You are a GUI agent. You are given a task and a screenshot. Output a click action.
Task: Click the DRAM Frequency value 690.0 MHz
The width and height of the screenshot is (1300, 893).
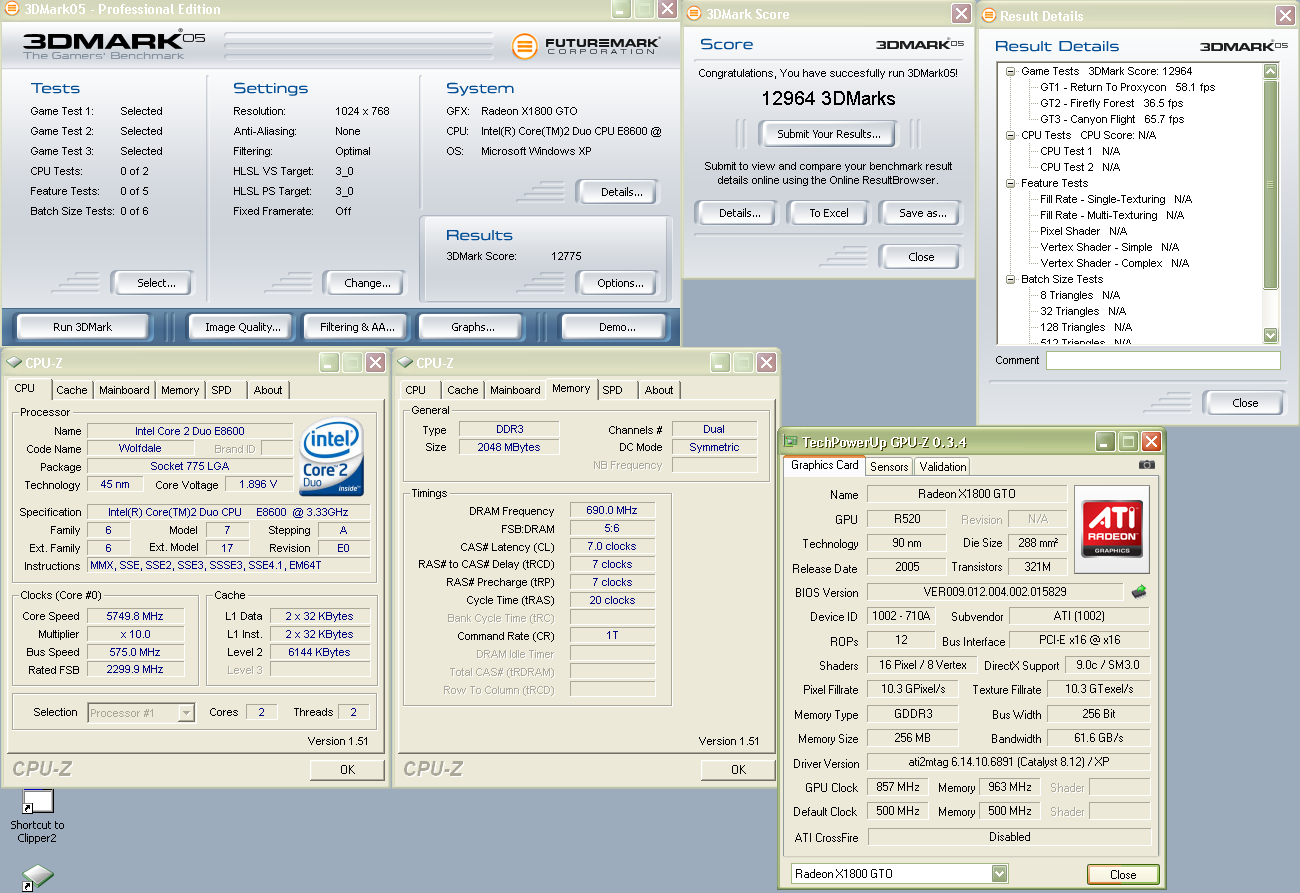pyautogui.click(x=613, y=511)
